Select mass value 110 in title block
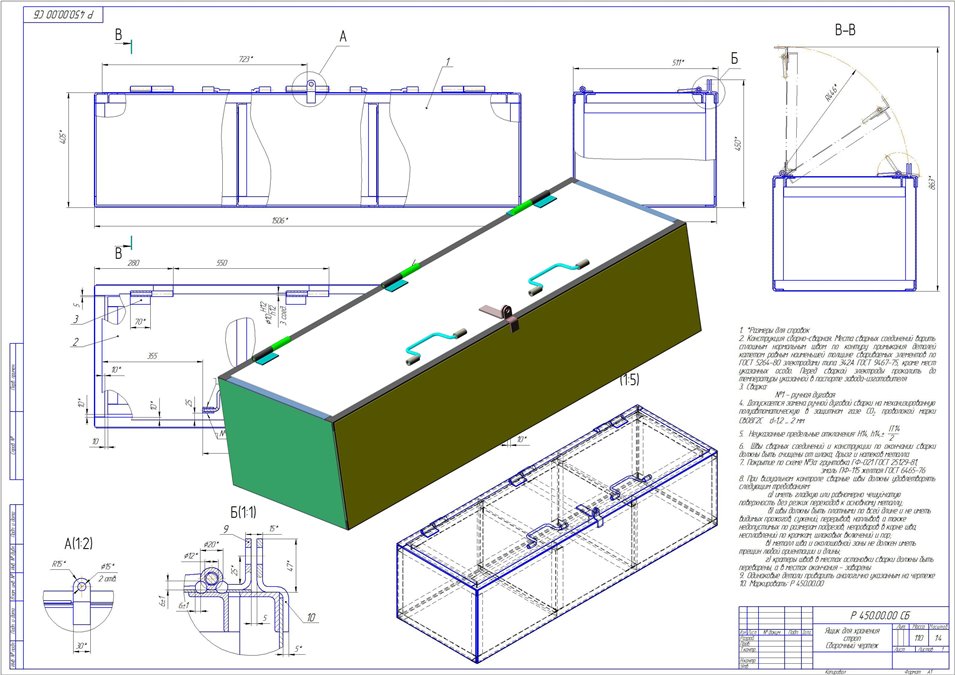Screen dimensions: 955x675 point(919,638)
